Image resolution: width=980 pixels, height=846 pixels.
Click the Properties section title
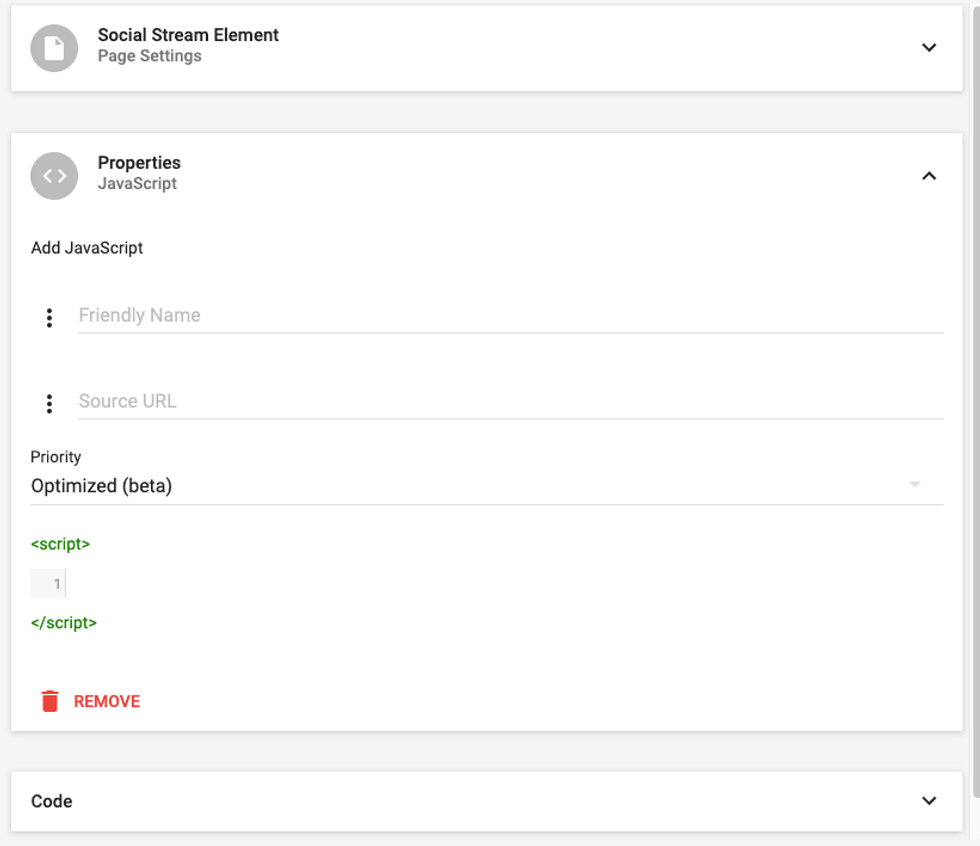pyautogui.click(x=139, y=163)
